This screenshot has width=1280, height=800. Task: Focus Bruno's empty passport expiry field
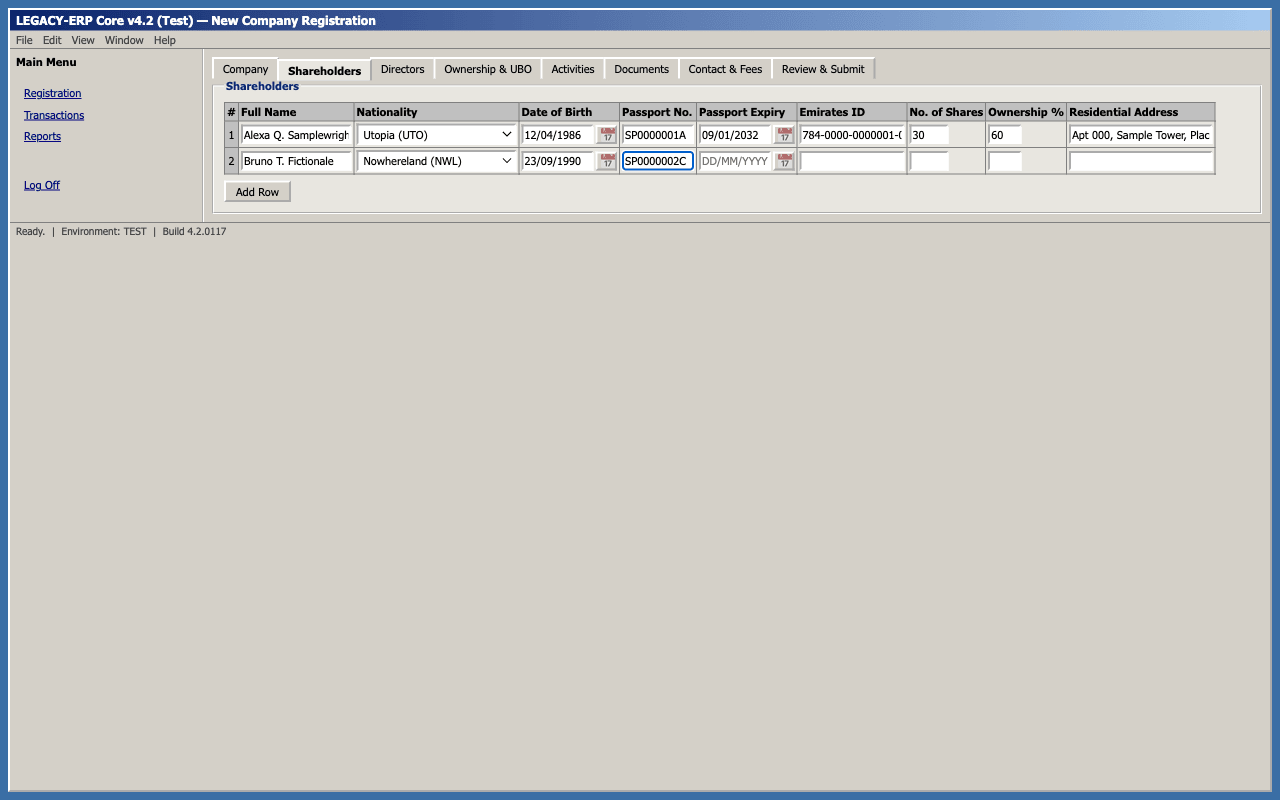[736, 161]
